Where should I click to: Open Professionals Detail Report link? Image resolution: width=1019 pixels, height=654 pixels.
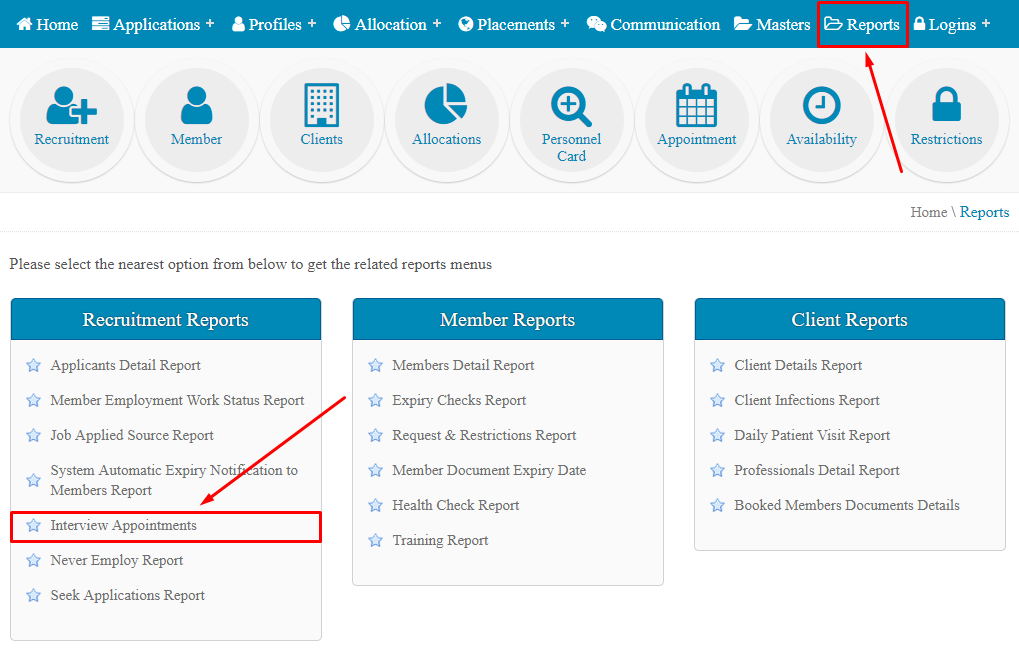click(x=817, y=471)
